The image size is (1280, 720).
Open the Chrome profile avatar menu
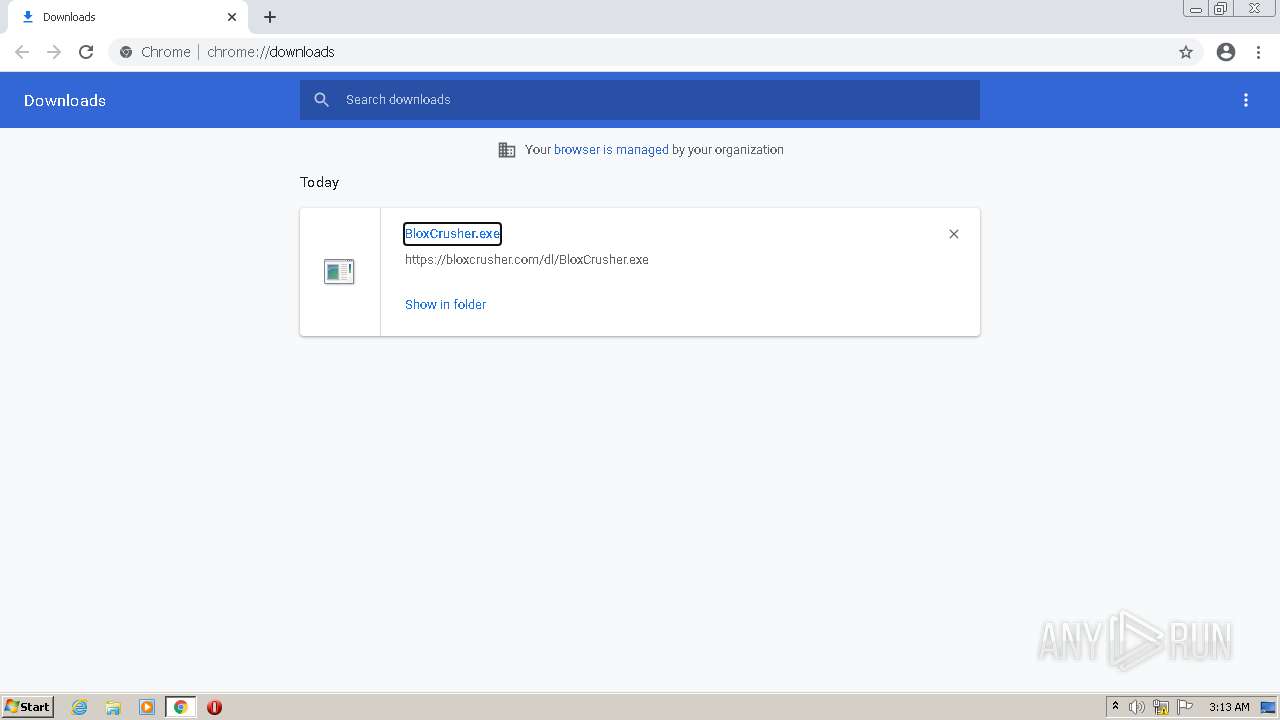coord(1226,52)
